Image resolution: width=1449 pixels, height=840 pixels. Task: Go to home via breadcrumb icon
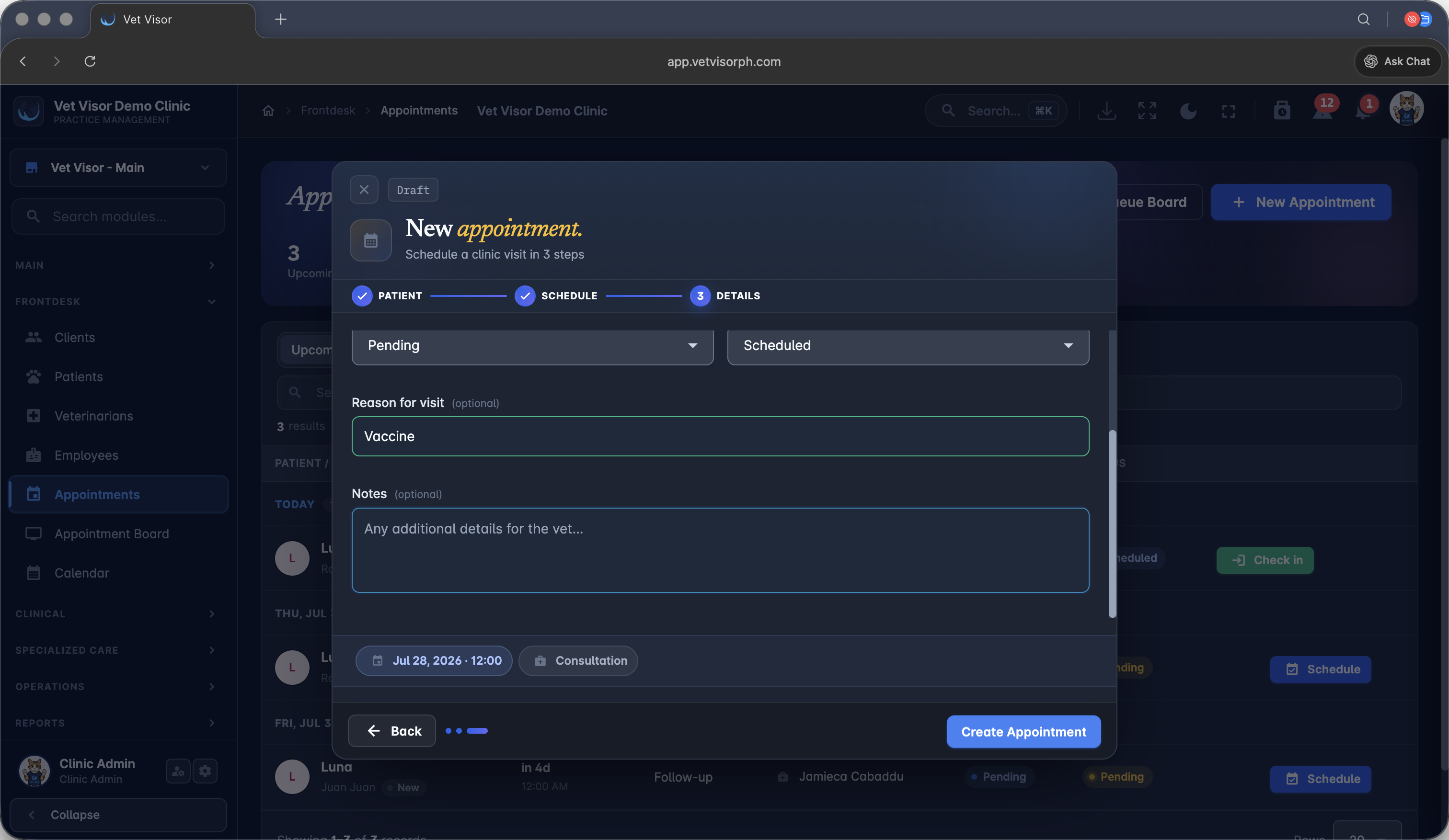click(268, 111)
